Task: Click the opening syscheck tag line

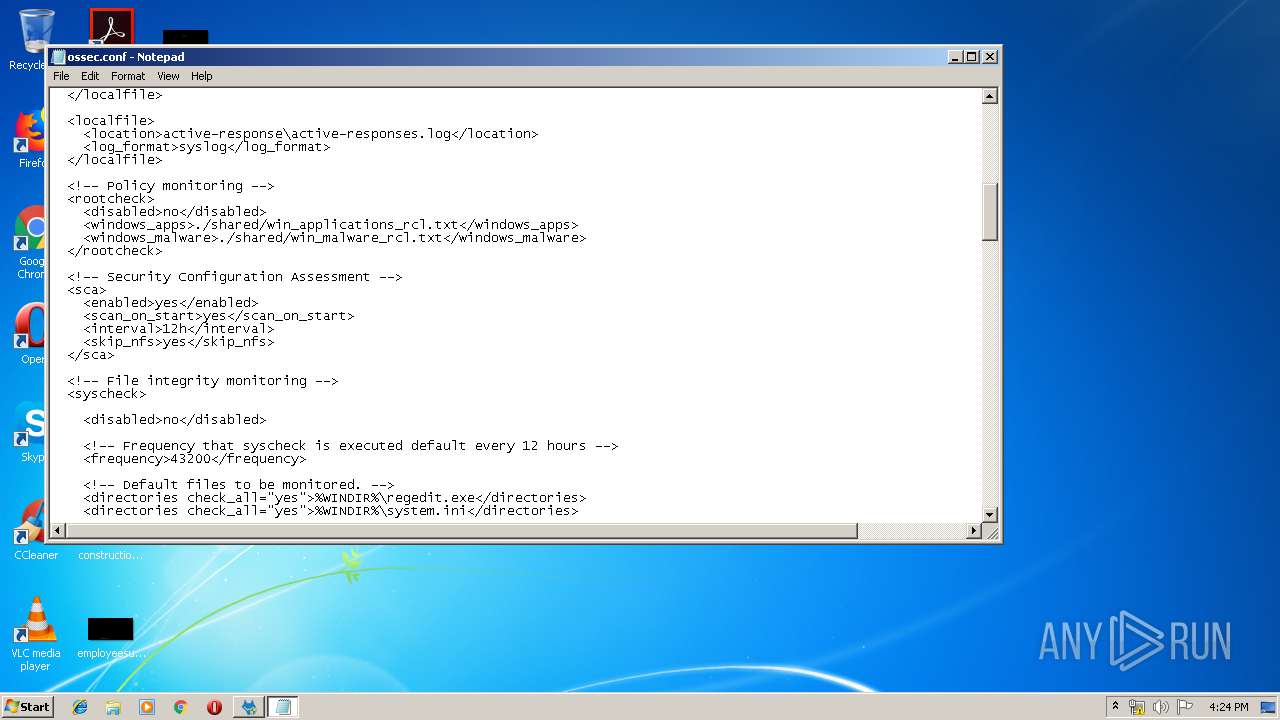Action: click(x=107, y=394)
